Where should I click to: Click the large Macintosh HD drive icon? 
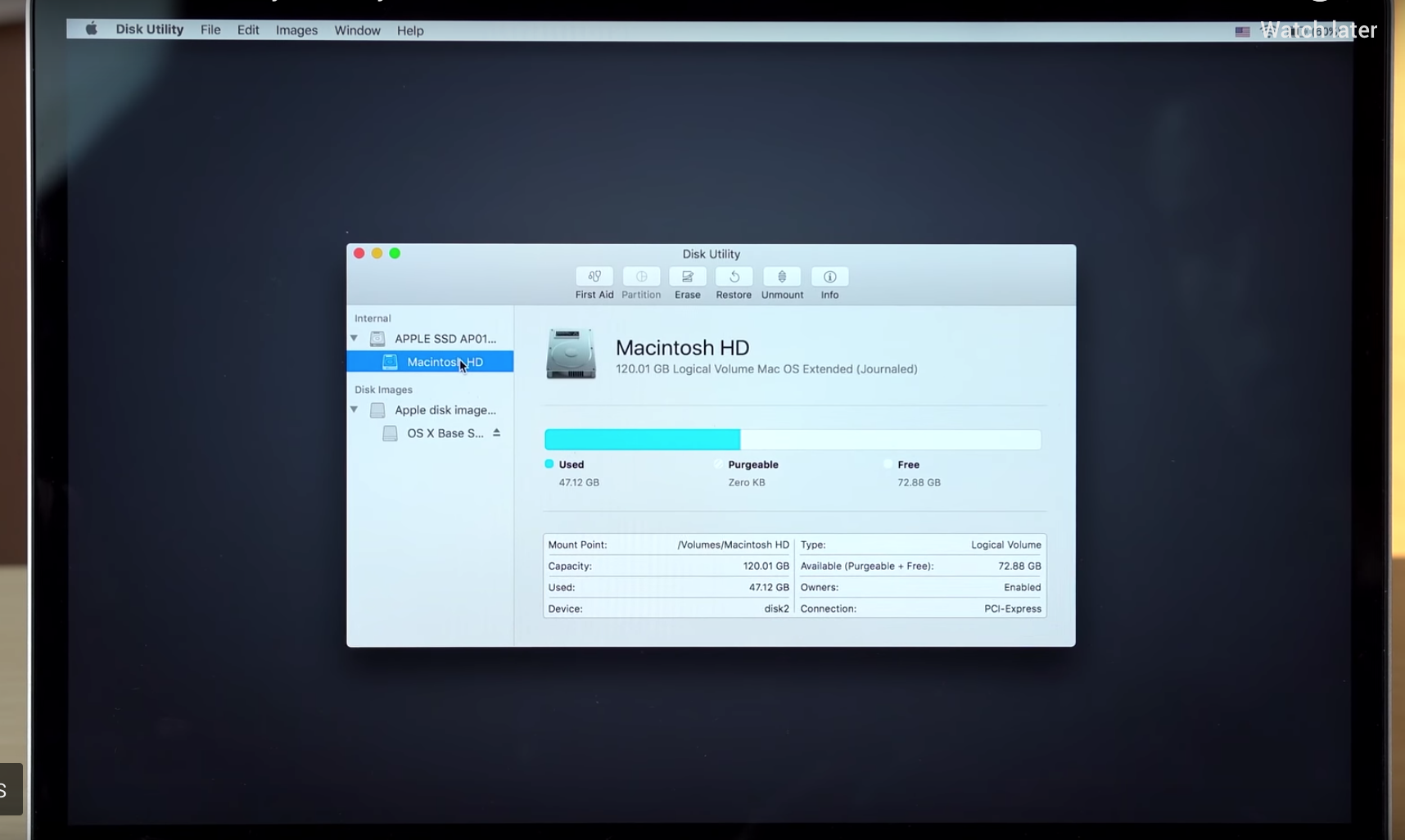[x=571, y=354]
